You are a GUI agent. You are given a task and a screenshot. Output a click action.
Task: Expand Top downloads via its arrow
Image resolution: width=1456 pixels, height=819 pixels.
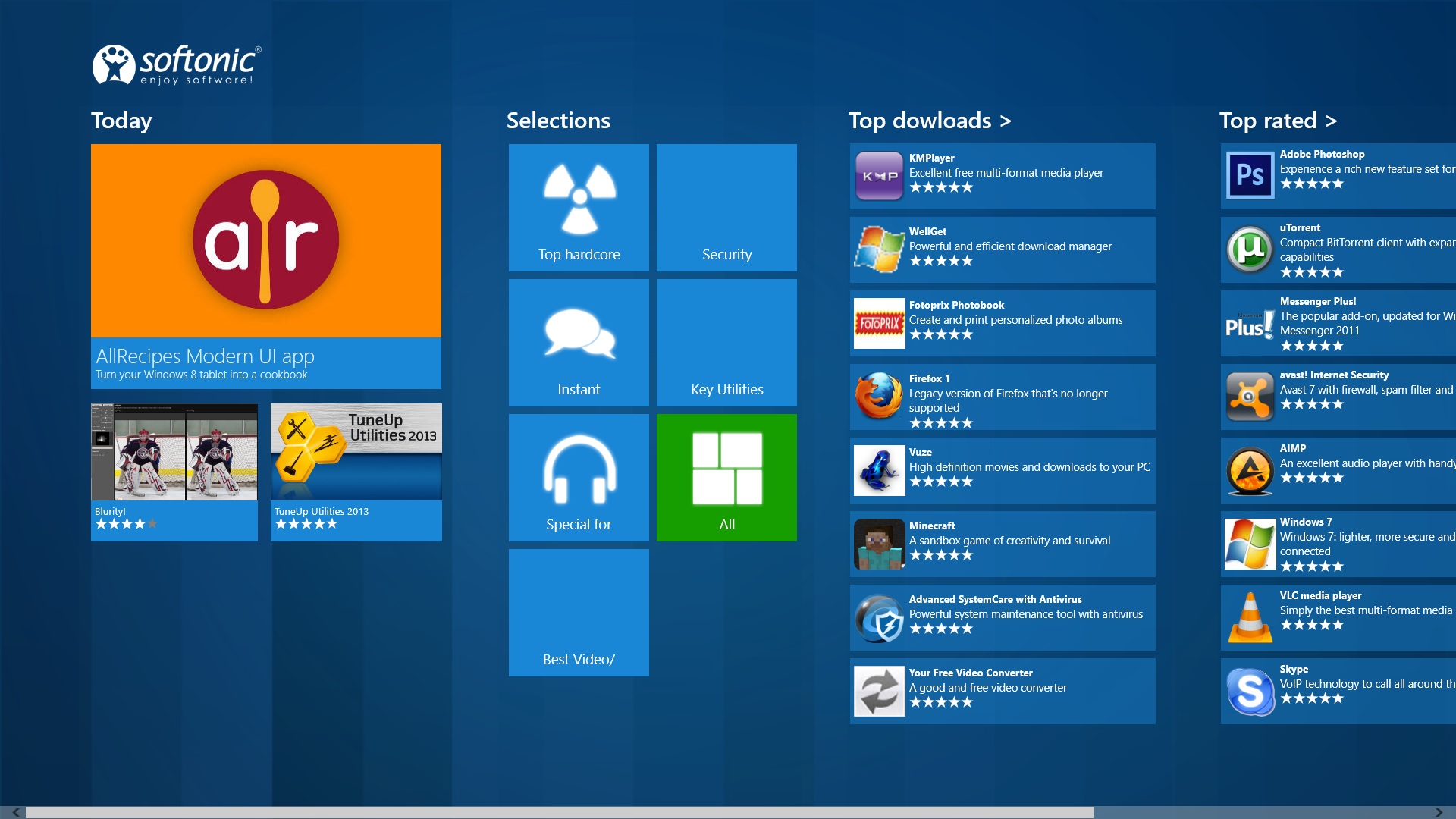[x=1006, y=120]
